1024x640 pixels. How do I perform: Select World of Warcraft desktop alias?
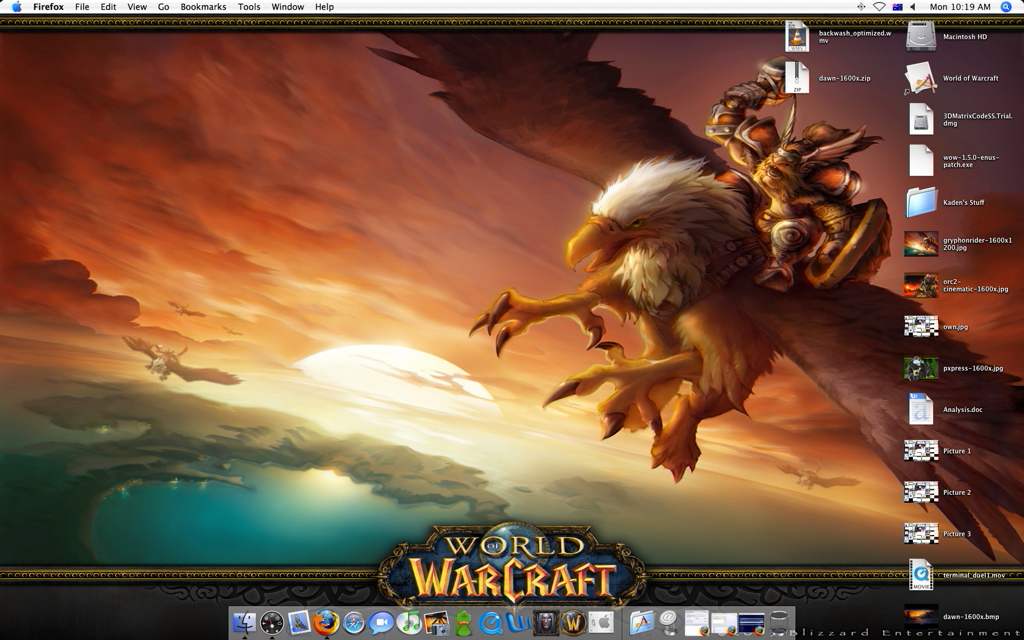(921, 78)
